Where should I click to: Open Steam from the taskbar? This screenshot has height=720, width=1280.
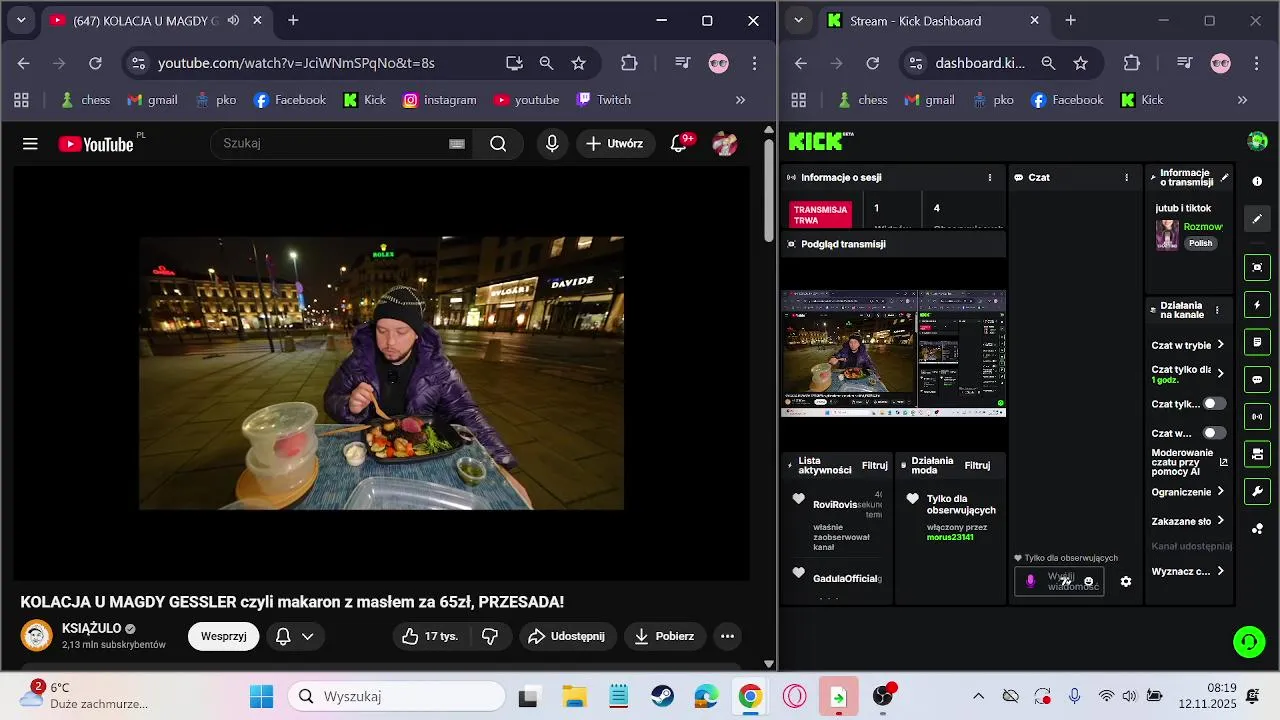[x=663, y=697]
